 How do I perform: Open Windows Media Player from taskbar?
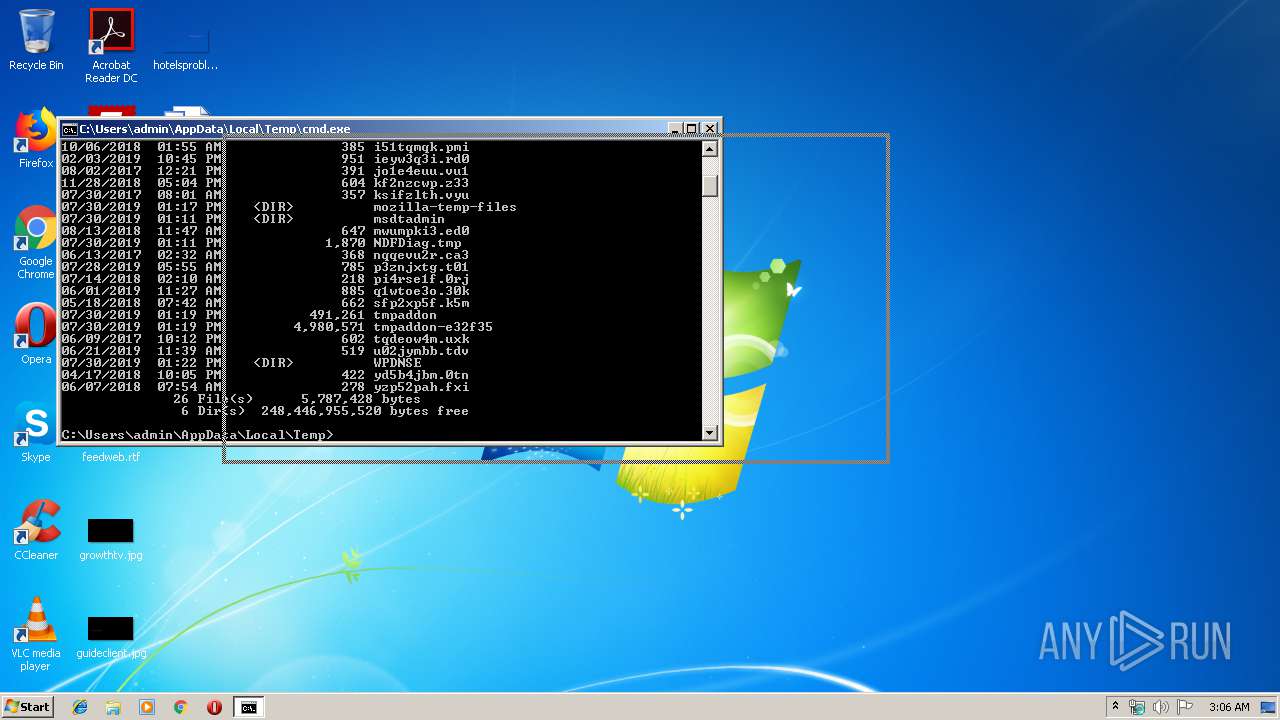pos(147,707)
